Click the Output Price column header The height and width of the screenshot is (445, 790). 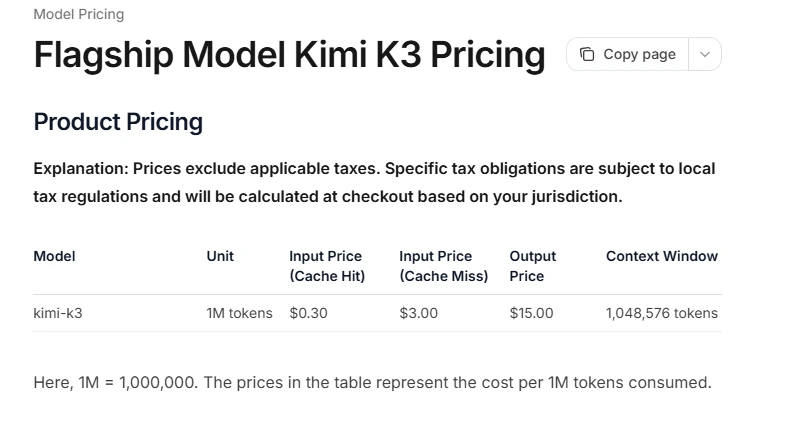click(533, 266)
